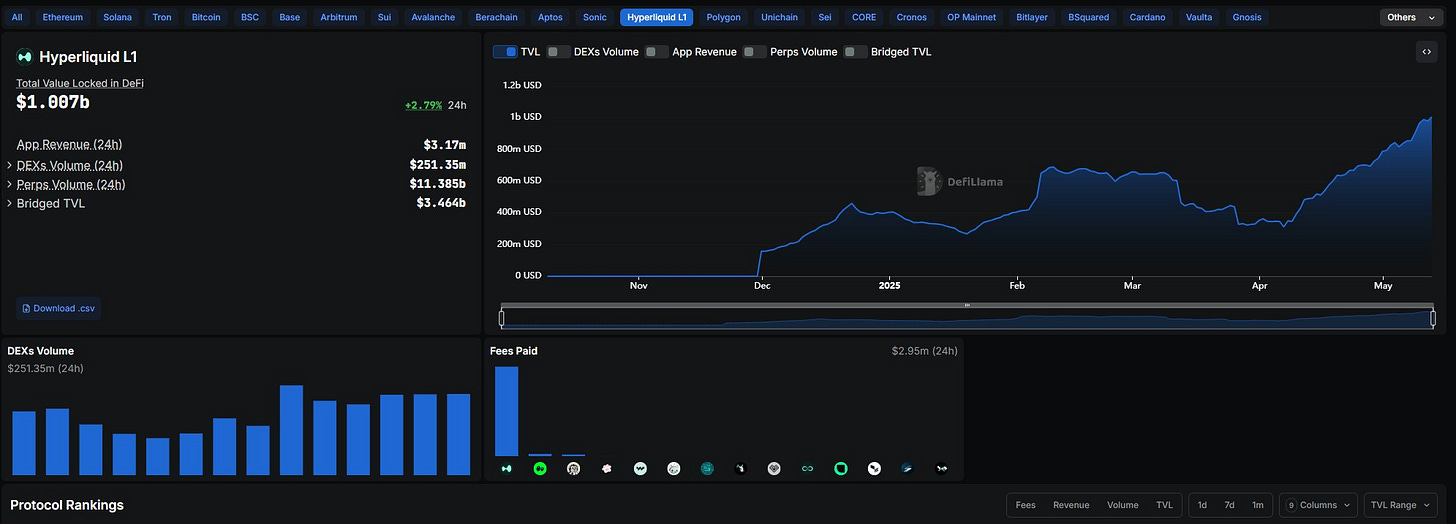Open the TVL Range dropdown
The width and height of the screenshot is (1456, 524).
(1400, 505)
